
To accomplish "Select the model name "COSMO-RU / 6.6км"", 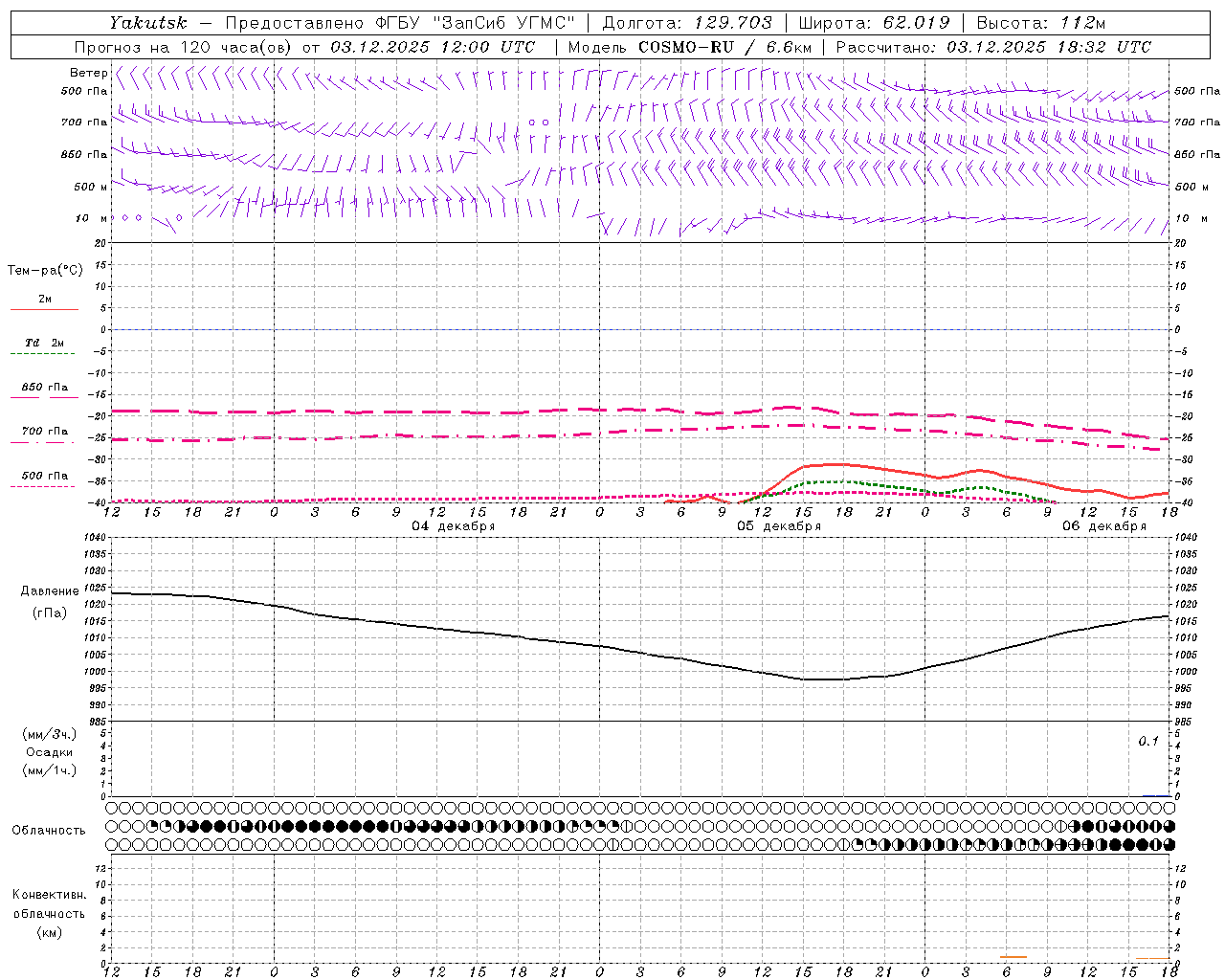I will coord(725,47).
